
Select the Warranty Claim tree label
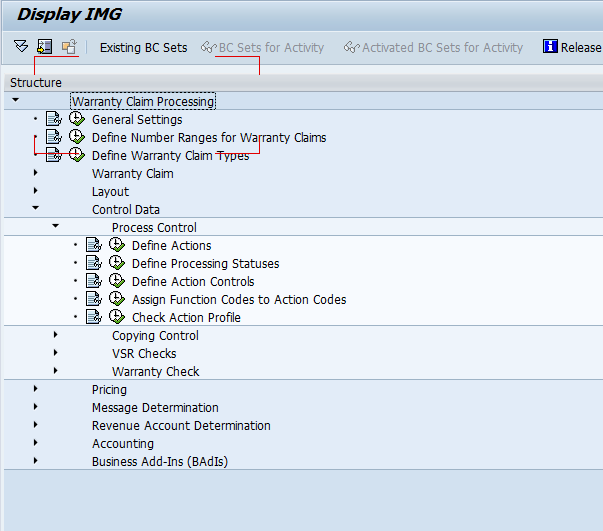click(x=133, y=174)
